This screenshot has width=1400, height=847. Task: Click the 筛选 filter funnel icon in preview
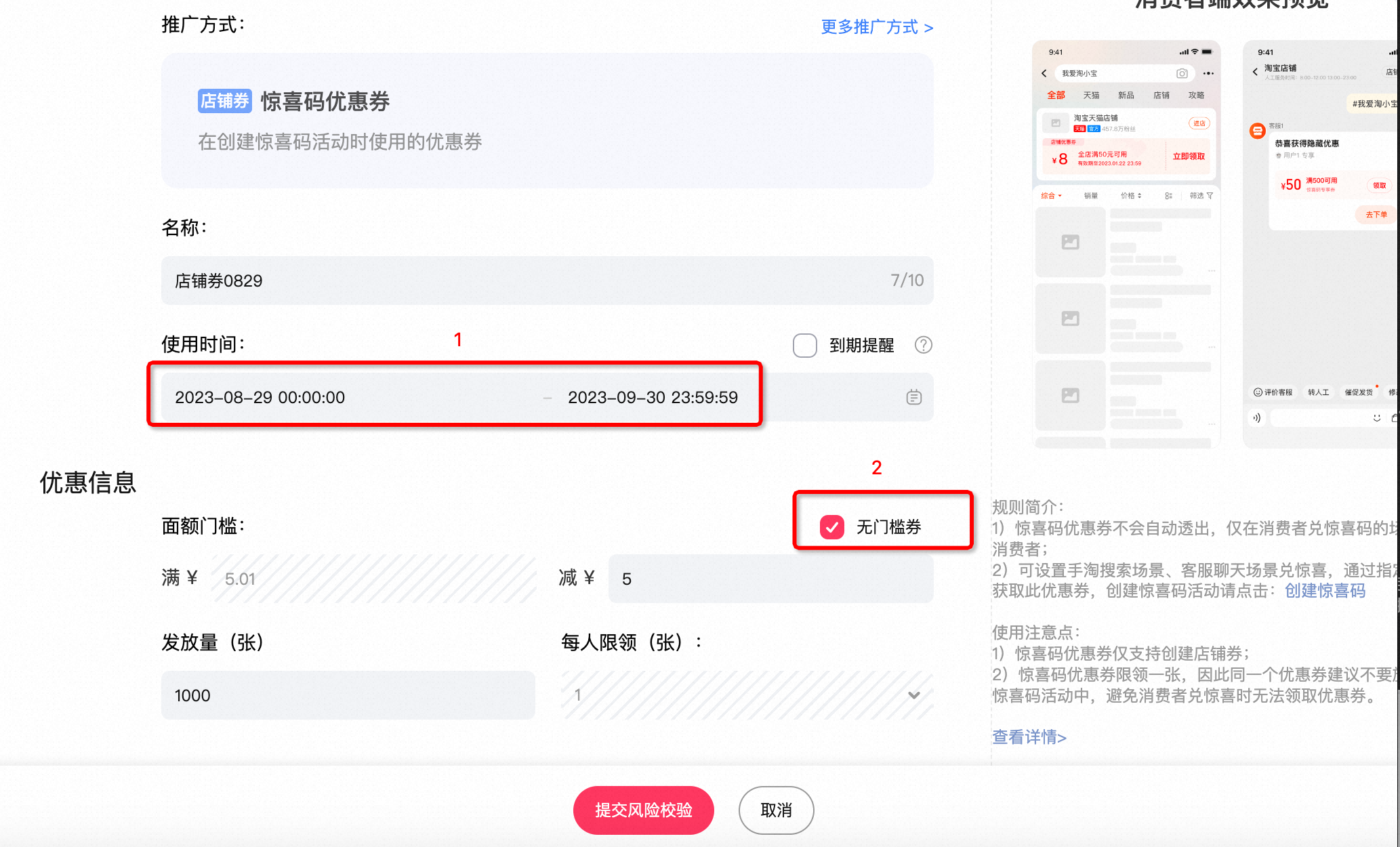(x=1210, y=196)
